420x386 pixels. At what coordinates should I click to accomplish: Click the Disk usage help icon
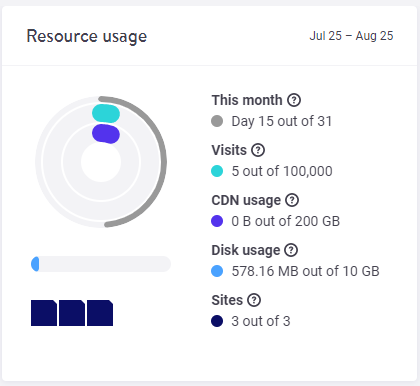click(x=291, y=250)
